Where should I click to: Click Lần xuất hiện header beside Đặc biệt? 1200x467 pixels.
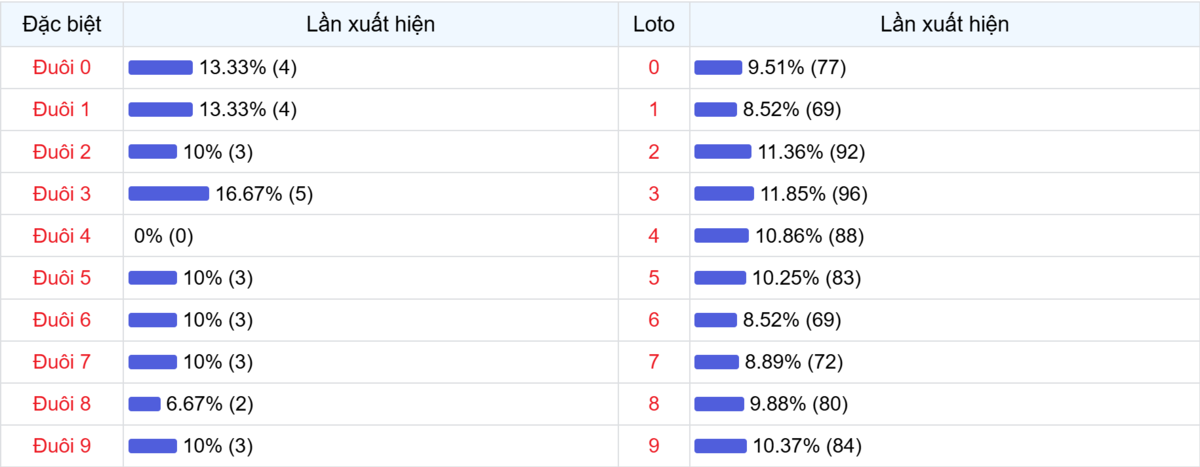tap(371, 24)
